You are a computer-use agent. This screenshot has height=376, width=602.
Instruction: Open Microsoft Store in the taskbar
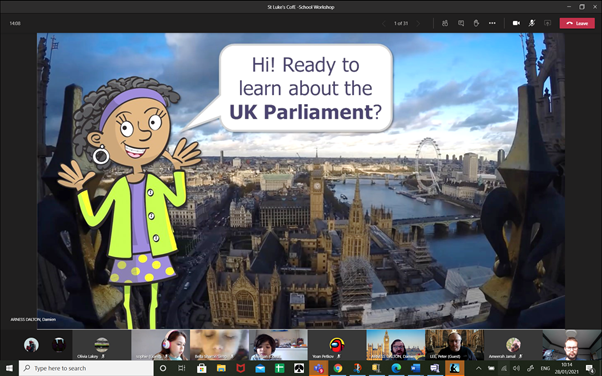[202, 368]
